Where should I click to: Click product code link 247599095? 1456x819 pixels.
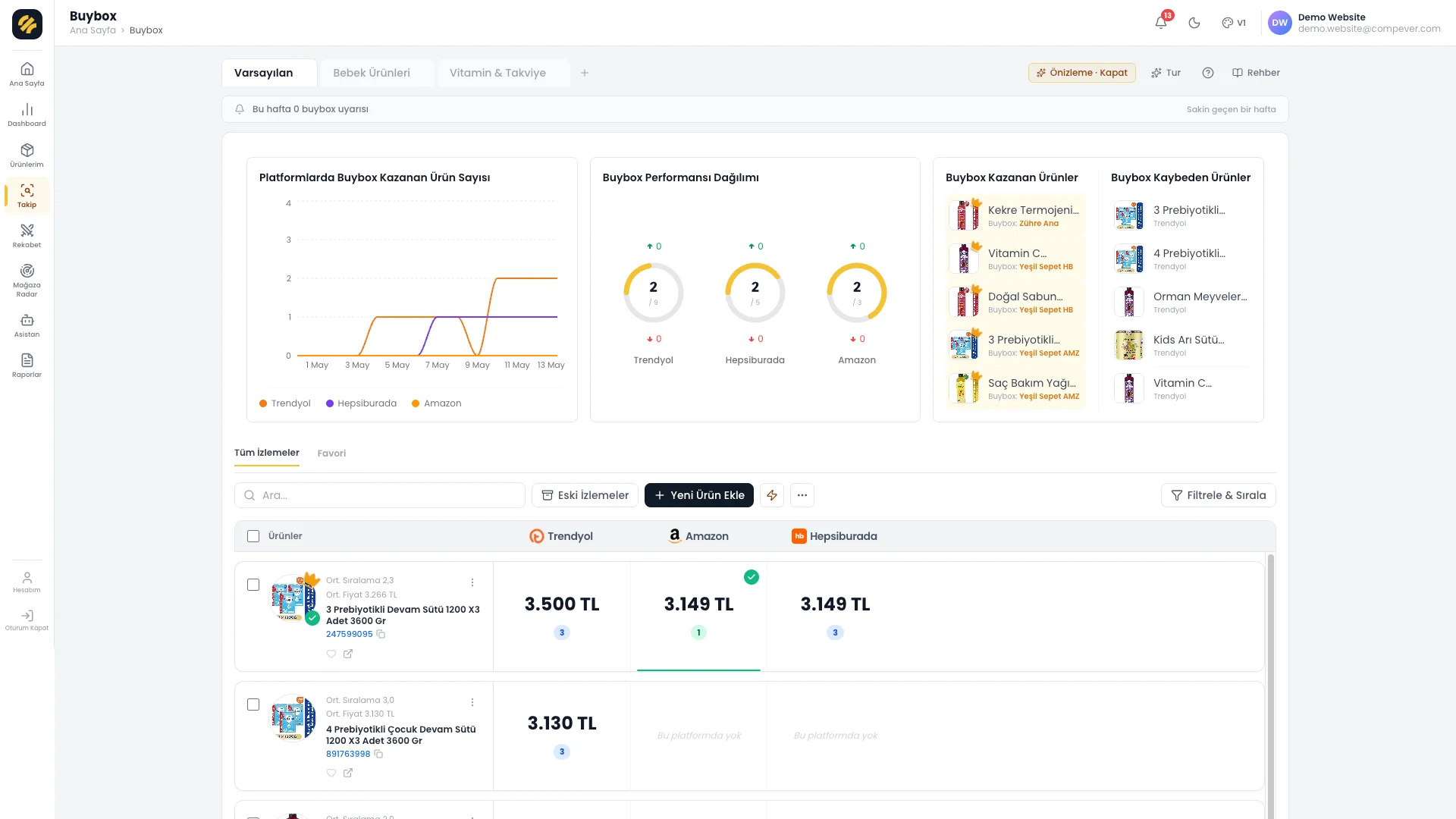pyautogui.click(x=350, y=634)
